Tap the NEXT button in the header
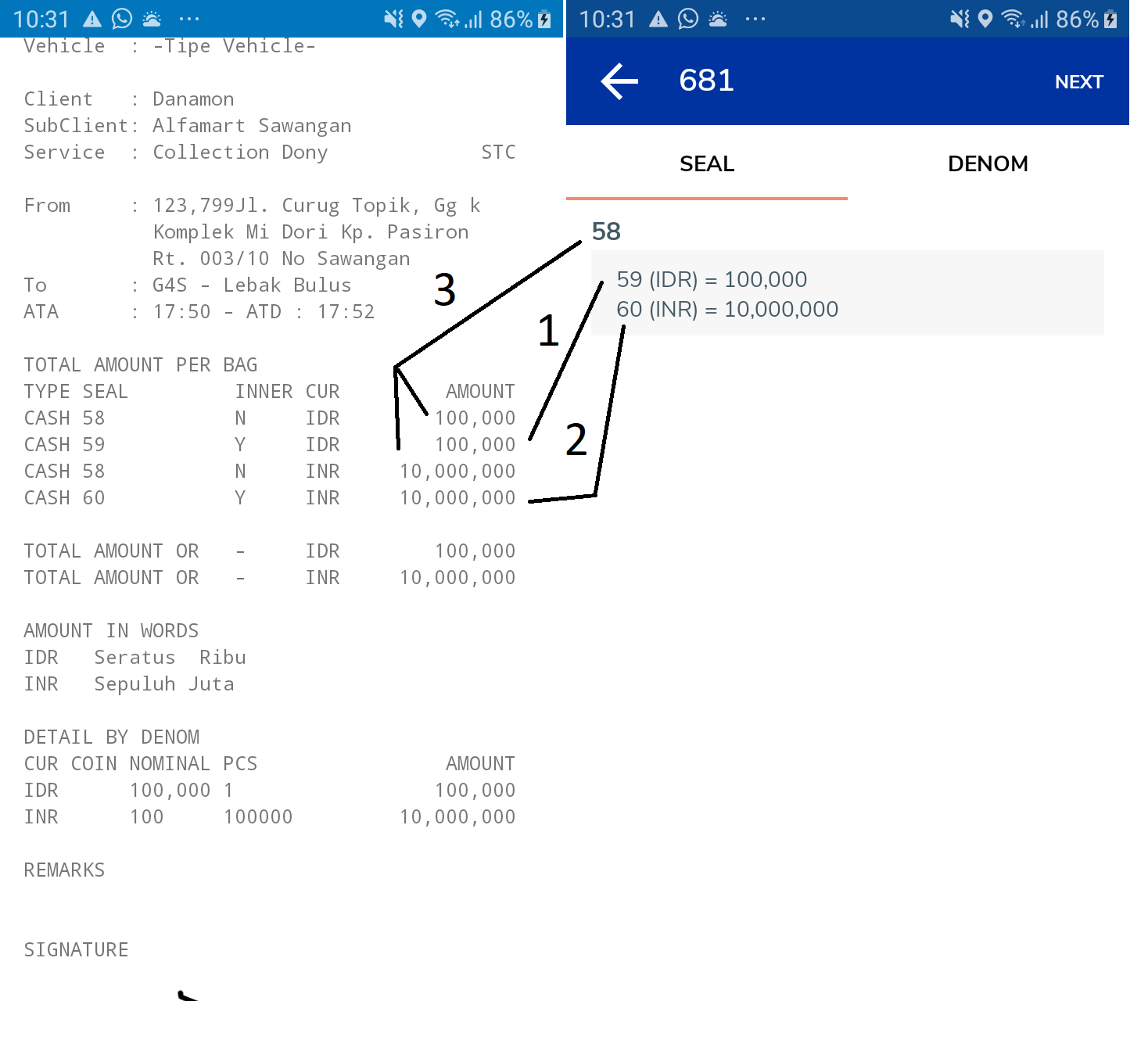Viewport: 1148px width, 1051px height. pos(1078,82)
